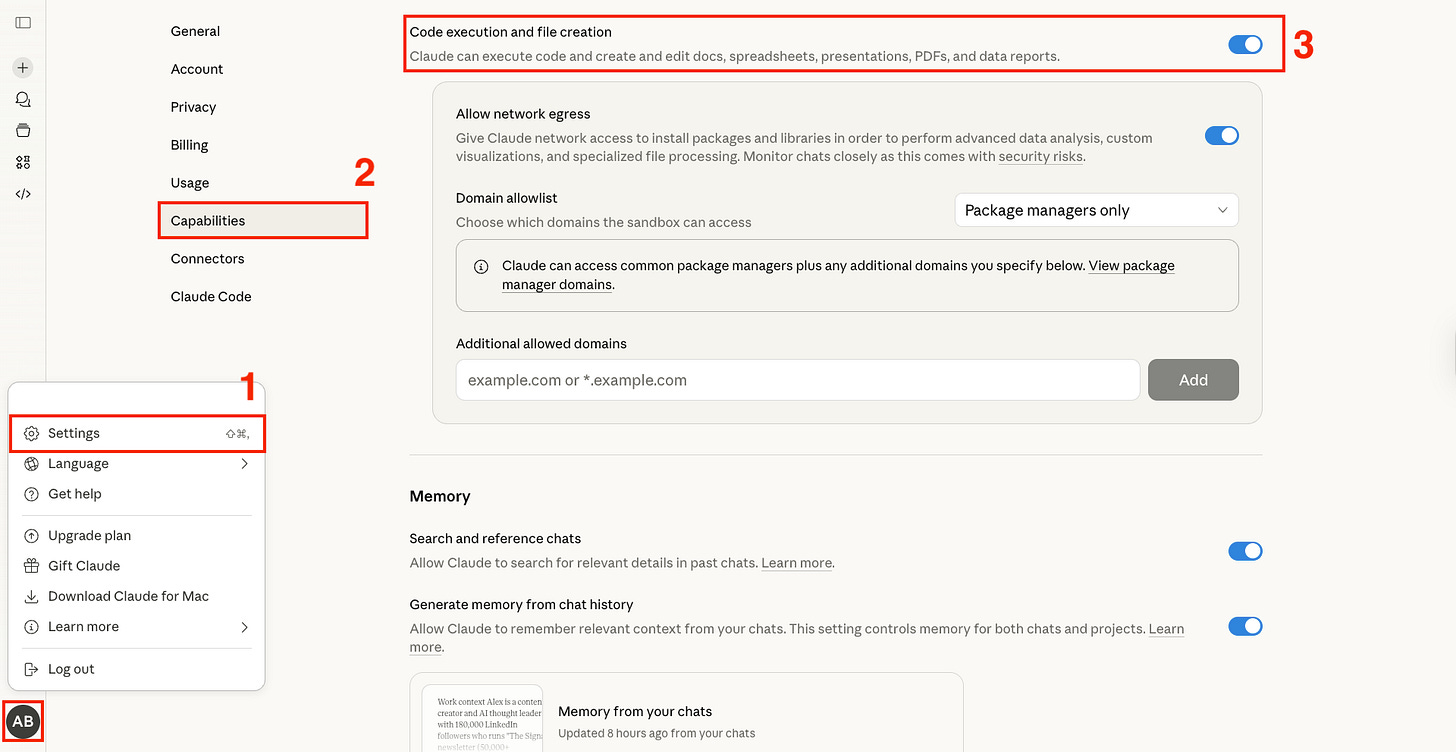Turn off Allow network egress
The width and height of the screenshot is (1456, 752).
pyautogui.click(x=1222, y=135)
